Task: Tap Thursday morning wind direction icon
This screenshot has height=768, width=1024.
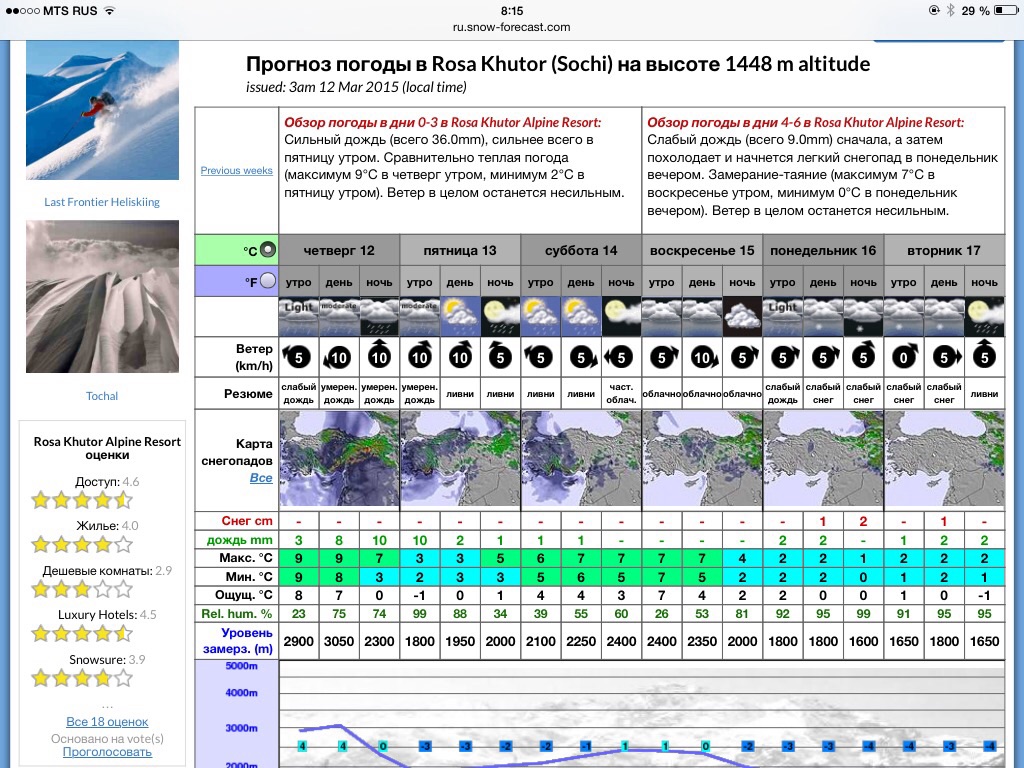Action: click(x=298, y=357)
